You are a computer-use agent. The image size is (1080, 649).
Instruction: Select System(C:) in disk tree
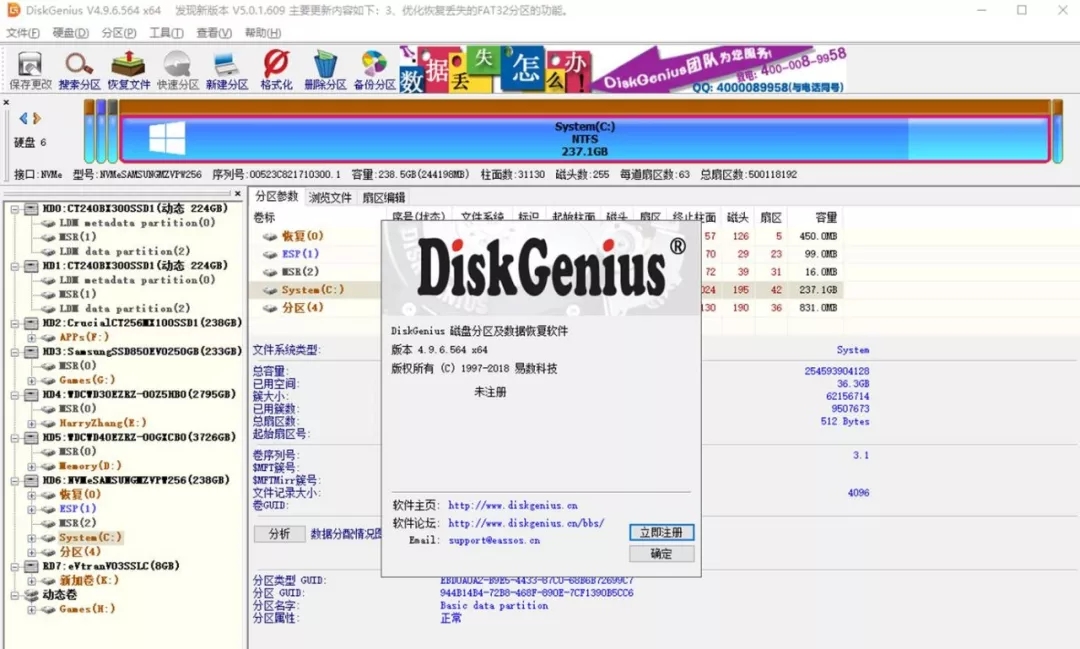90,537
